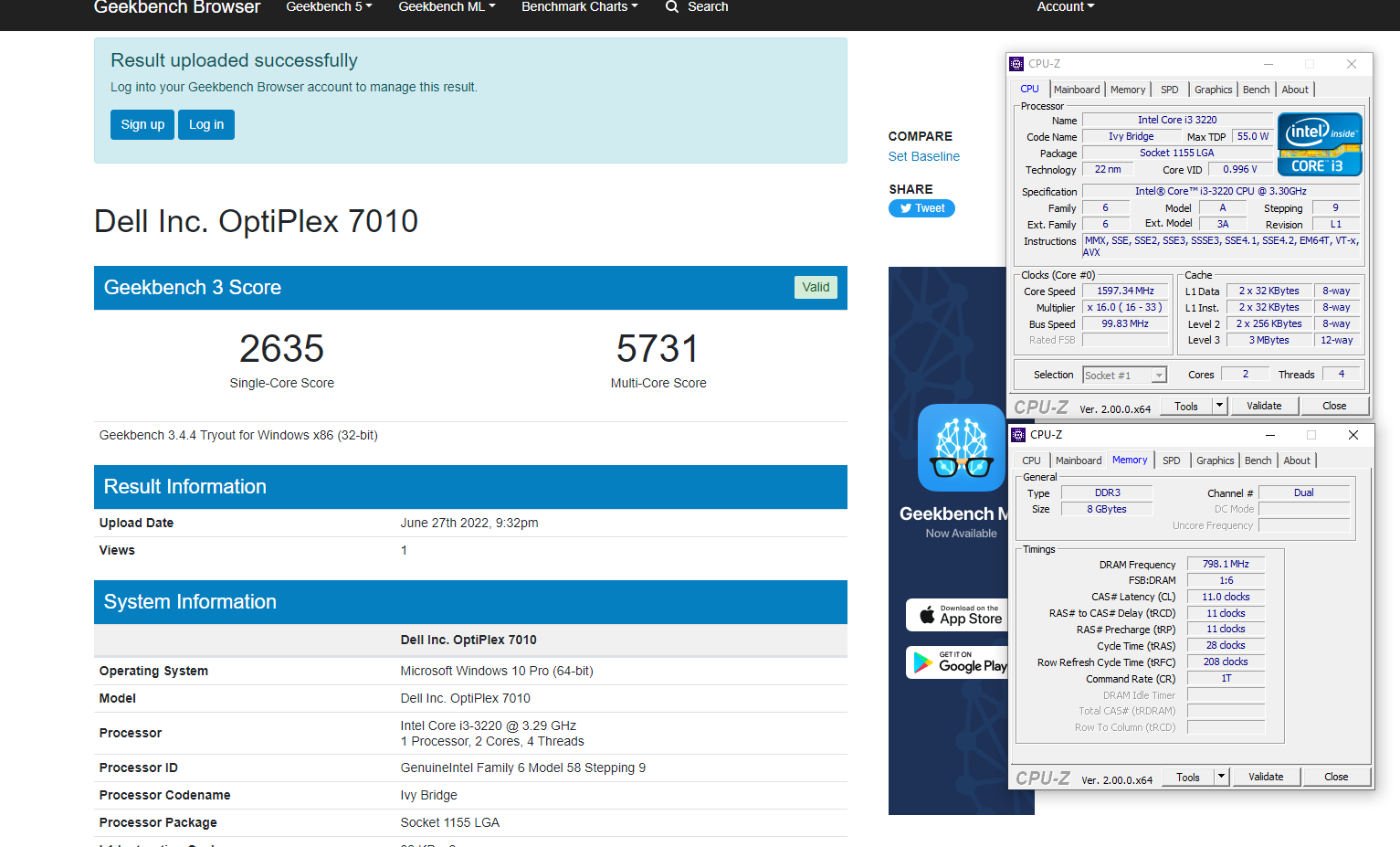This screenshot has width=1400, height=847.
Task: Open the App Store download badge
Action: point(959,615)
